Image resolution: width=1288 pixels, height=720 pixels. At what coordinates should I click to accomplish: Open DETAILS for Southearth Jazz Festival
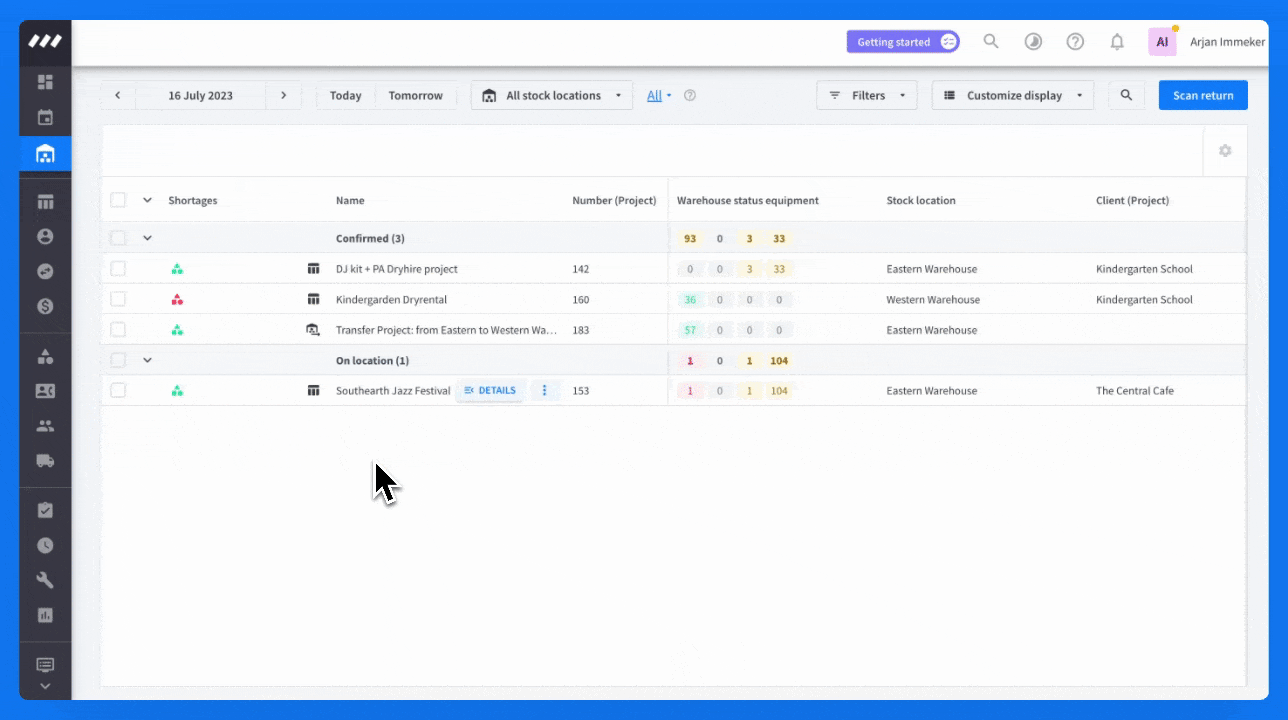click(490, 391)
